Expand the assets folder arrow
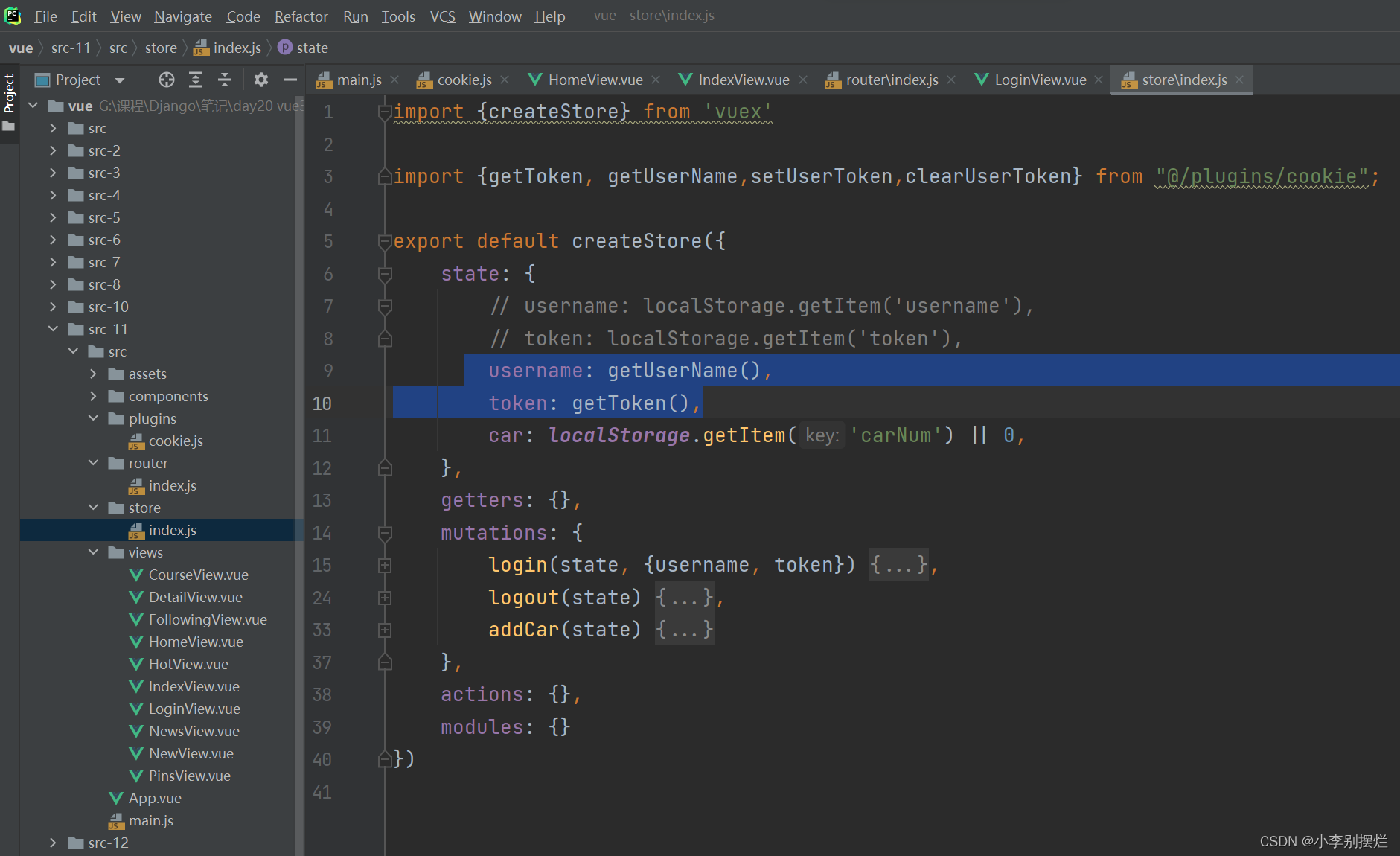This screenshot has width=1400, height=856. [93, 374]
